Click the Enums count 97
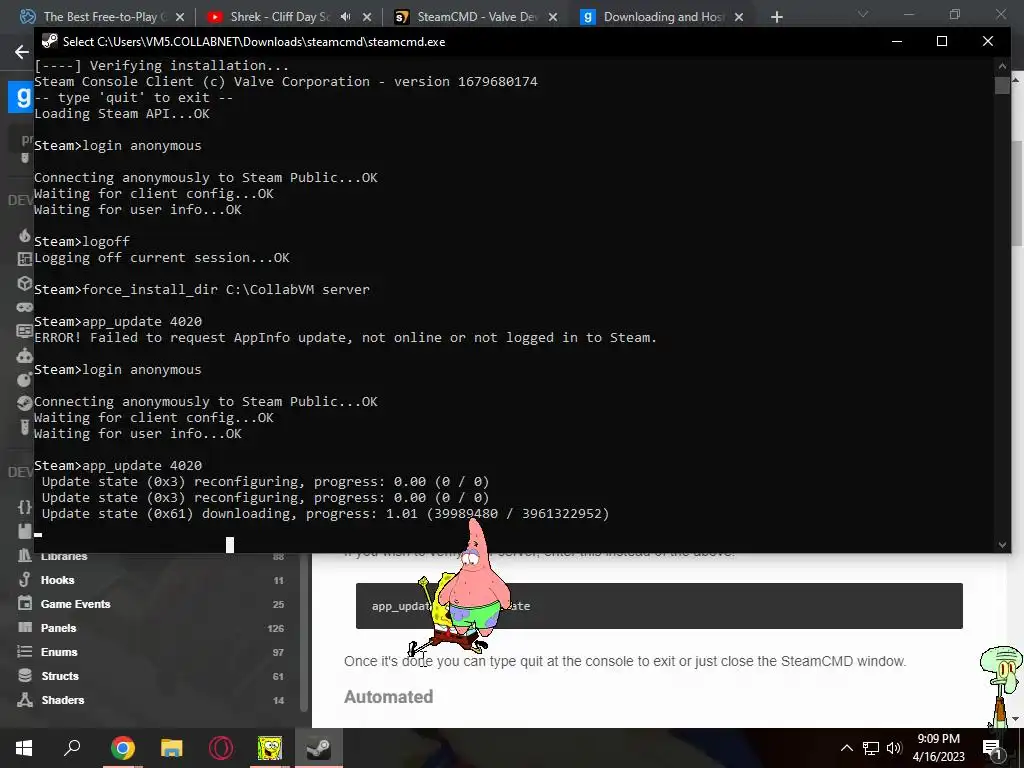Viewport: 1024px width, 768px height. [278, 652]
